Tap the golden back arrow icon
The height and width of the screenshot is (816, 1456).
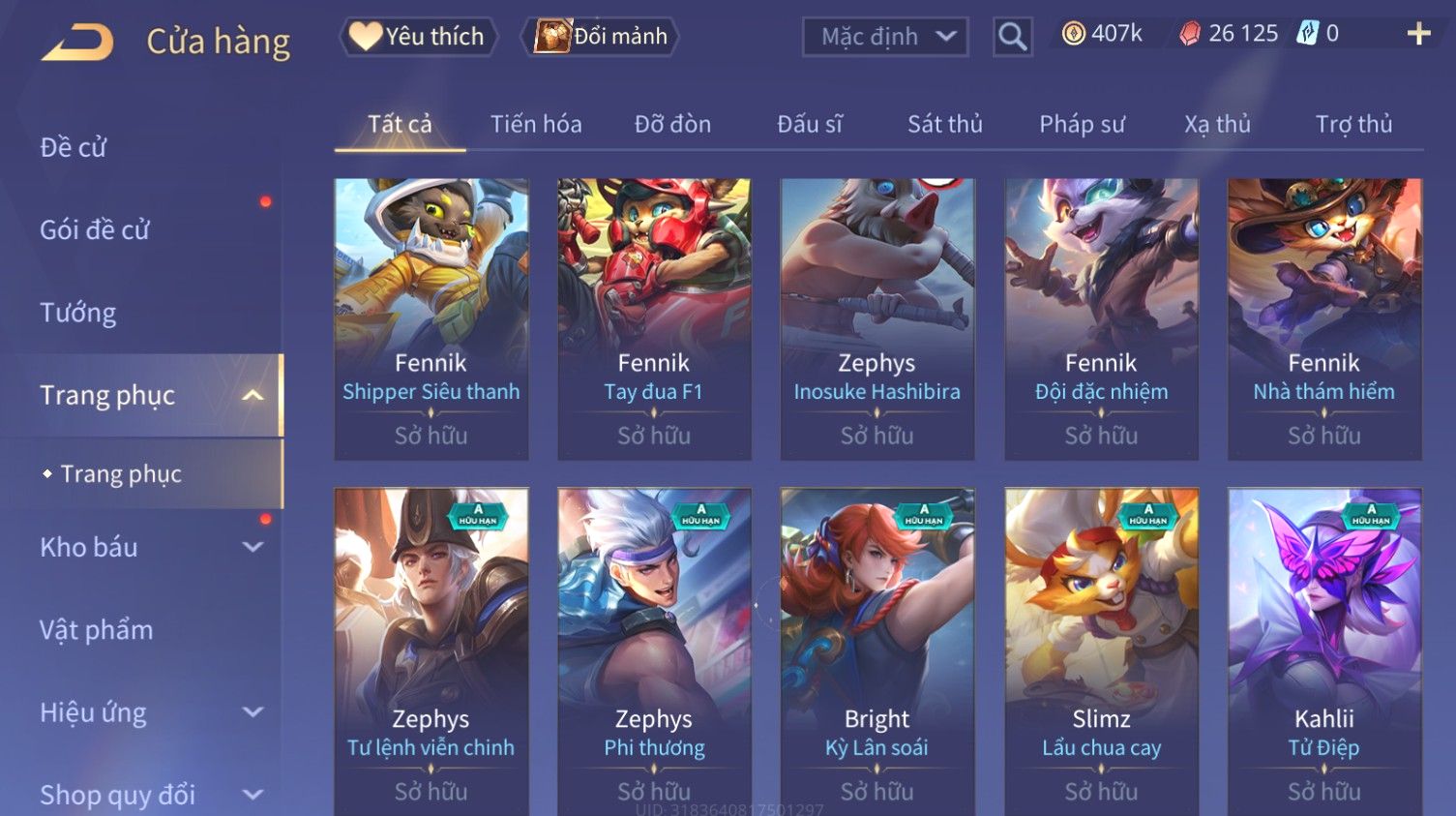pyautogui.click(x=77, y=43)
